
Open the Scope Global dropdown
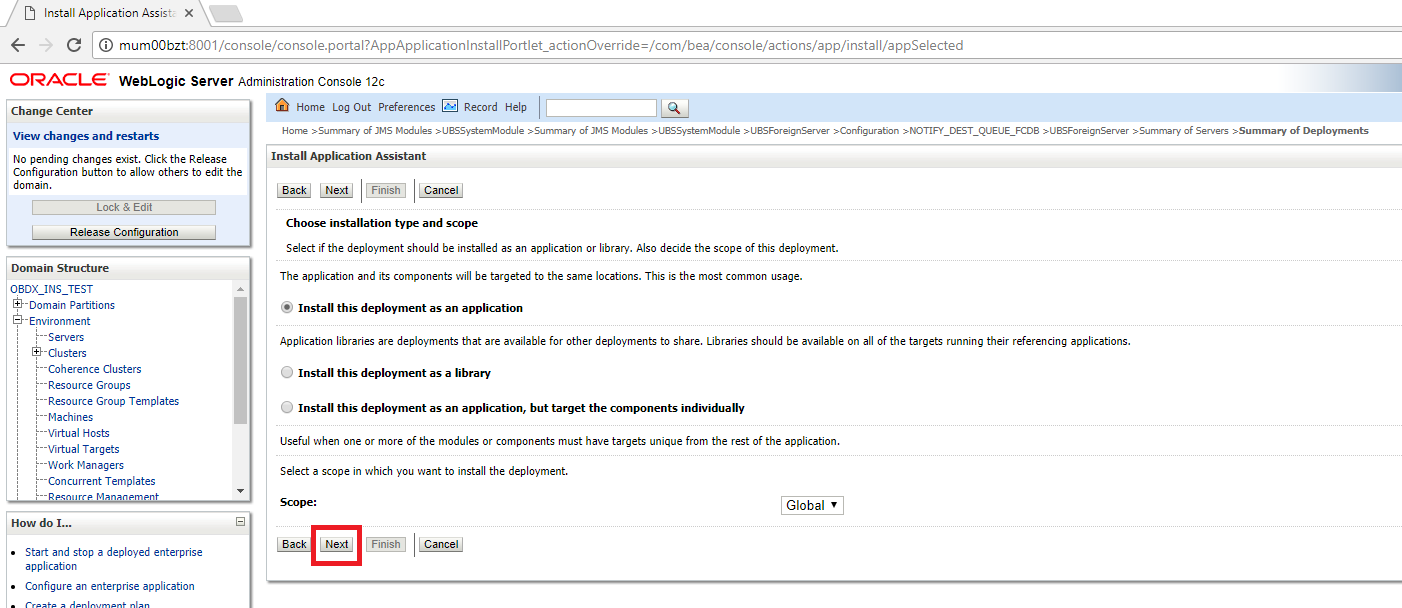[x=812, y=505]
